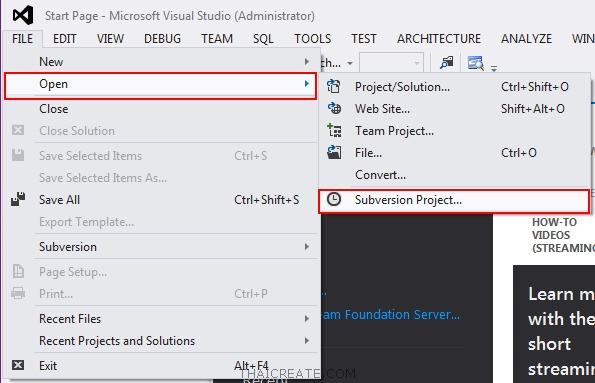Image resolution: width=595 pixels, height=383 pixels.
Task: Select Recent Files menu entry
Action: coord(160,318)
